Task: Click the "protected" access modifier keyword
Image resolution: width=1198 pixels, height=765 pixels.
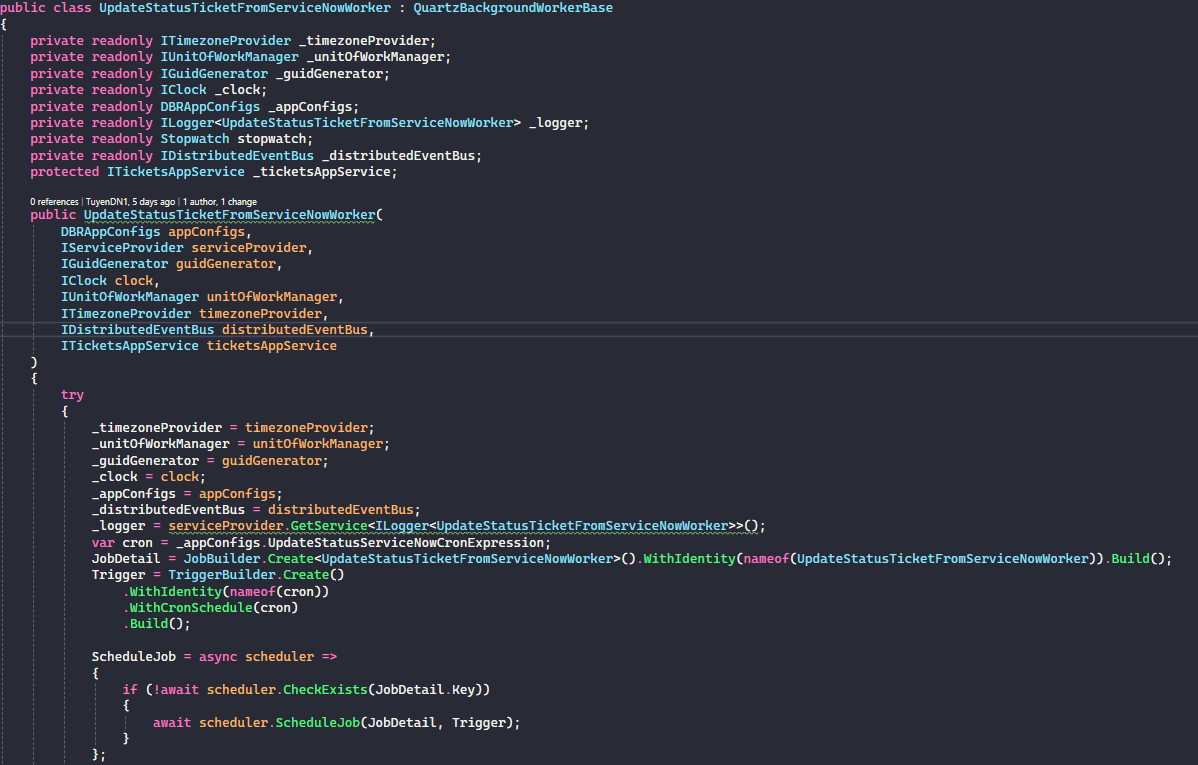Action: pyautogui.click(x=64, y=172)
